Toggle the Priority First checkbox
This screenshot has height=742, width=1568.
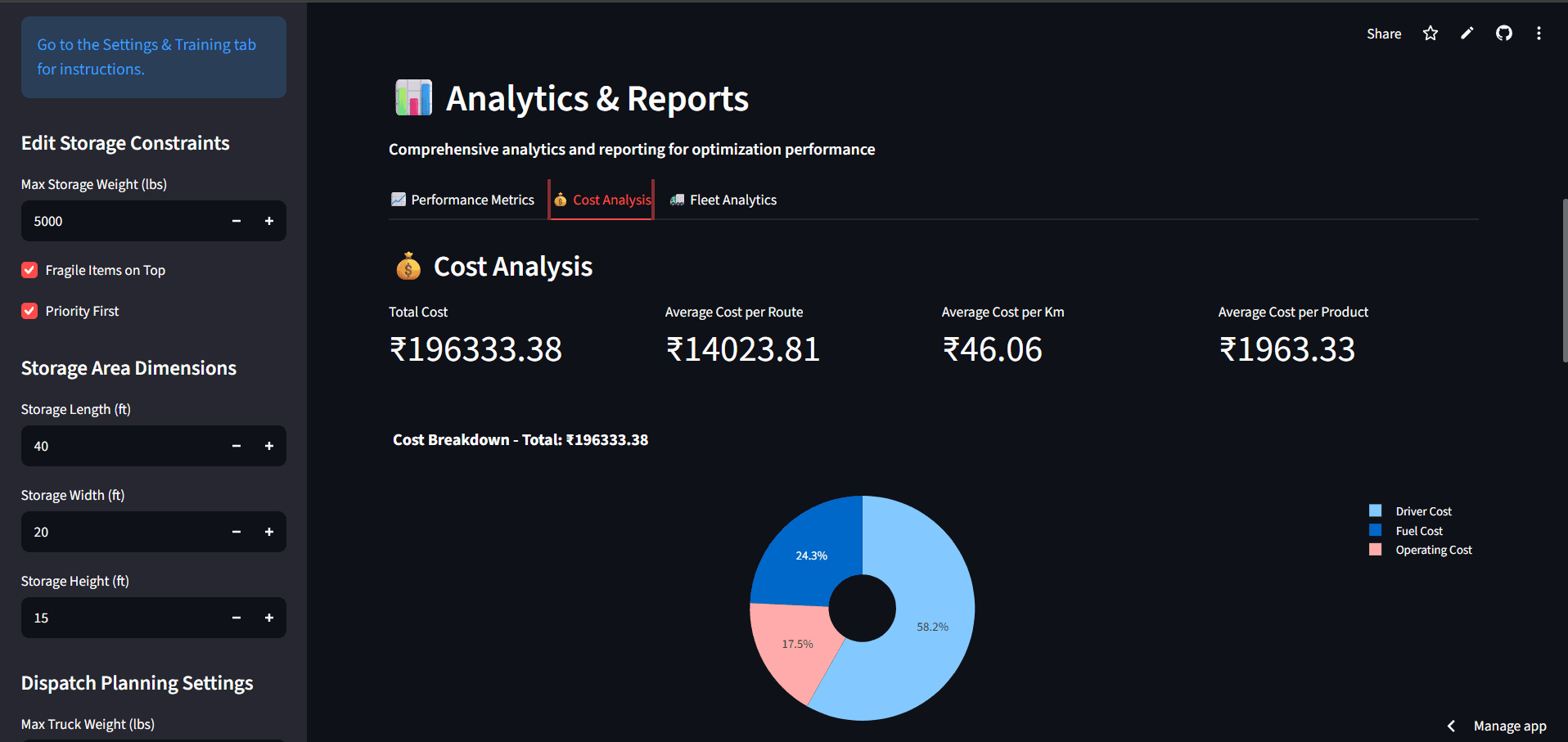tap(29, 311)
